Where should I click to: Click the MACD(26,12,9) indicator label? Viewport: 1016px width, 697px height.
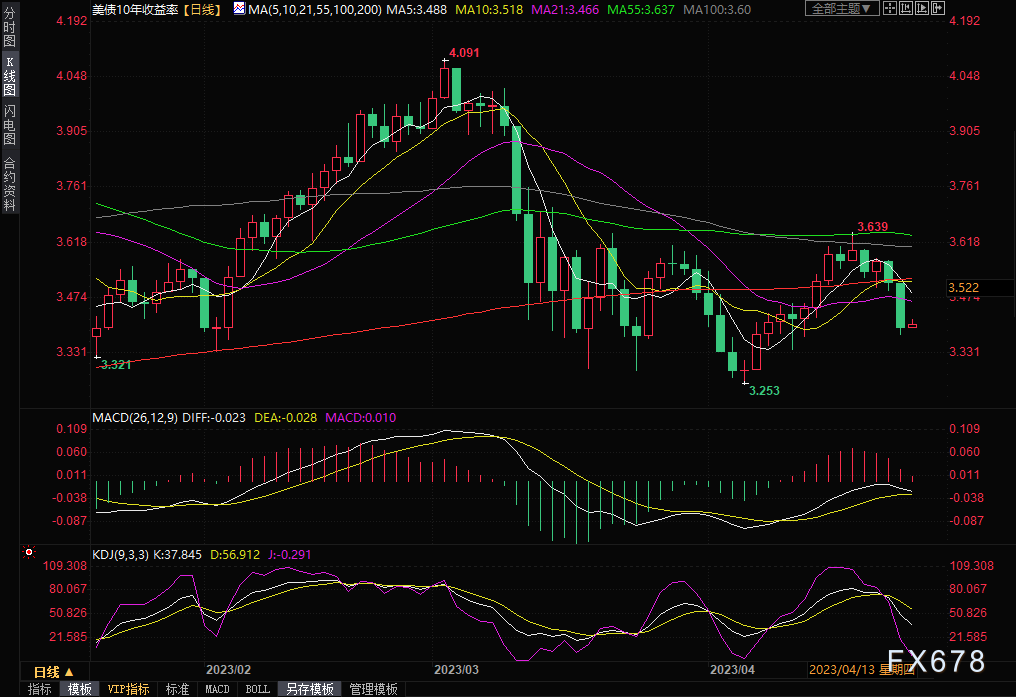(135, 416)
